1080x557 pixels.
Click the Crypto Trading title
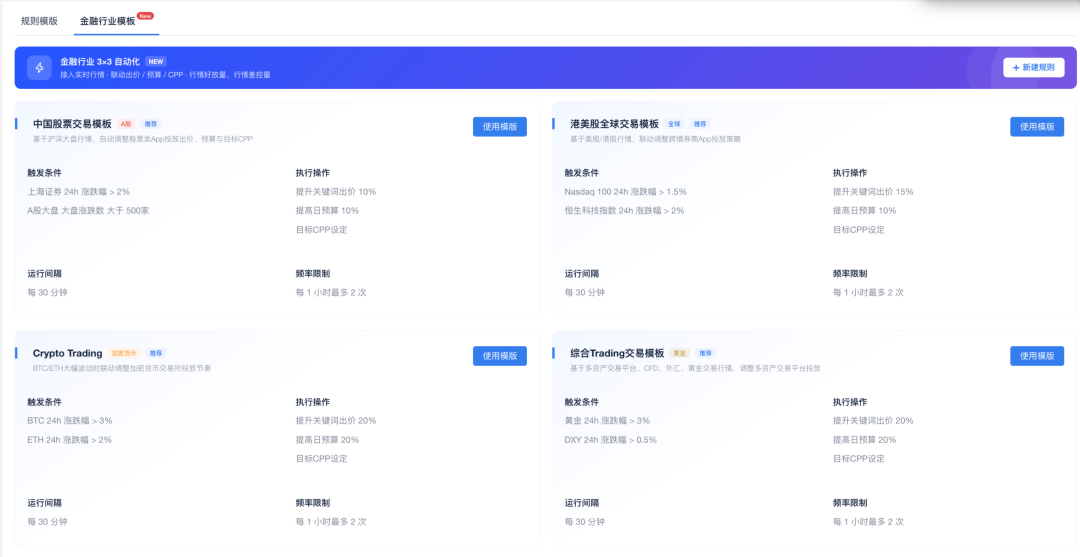click(68, 353)
